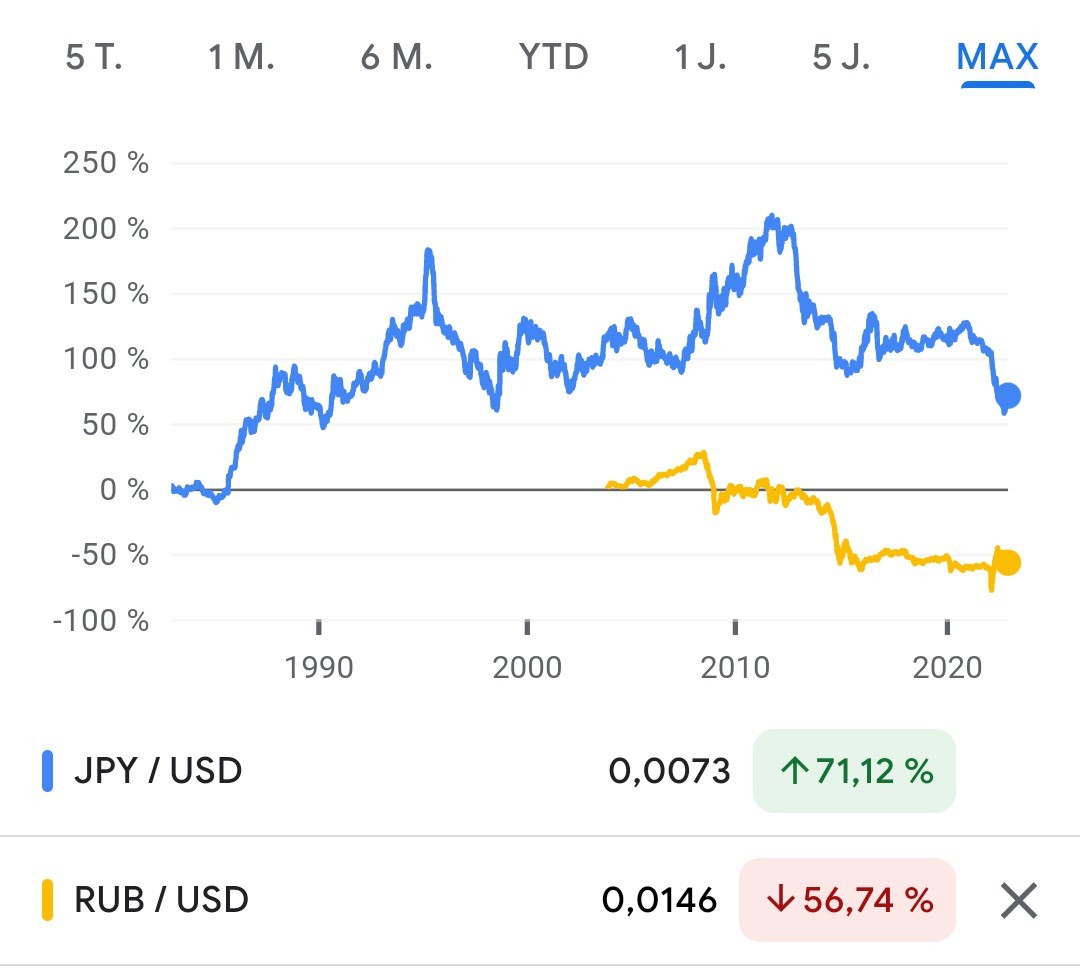
Task: Click the blue endpoint dot on chart
Action: pyautogui.click(x=1008, y=396)
